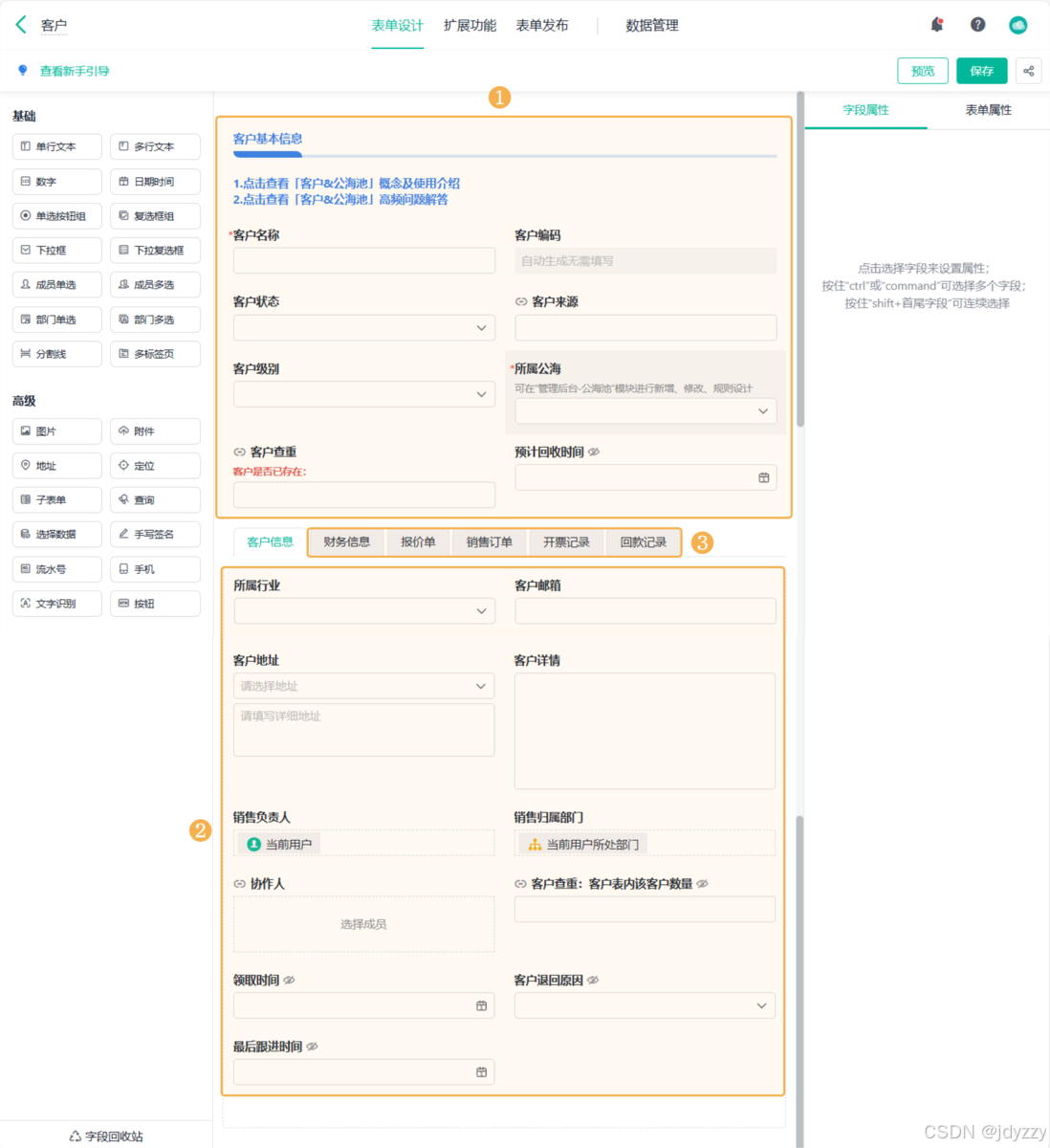Image resolution: width=1050 pixels, height=1148 pixels.
Task: Toggle hidden eye icon on 最后跟进时间
Action: coord(313,1047)
